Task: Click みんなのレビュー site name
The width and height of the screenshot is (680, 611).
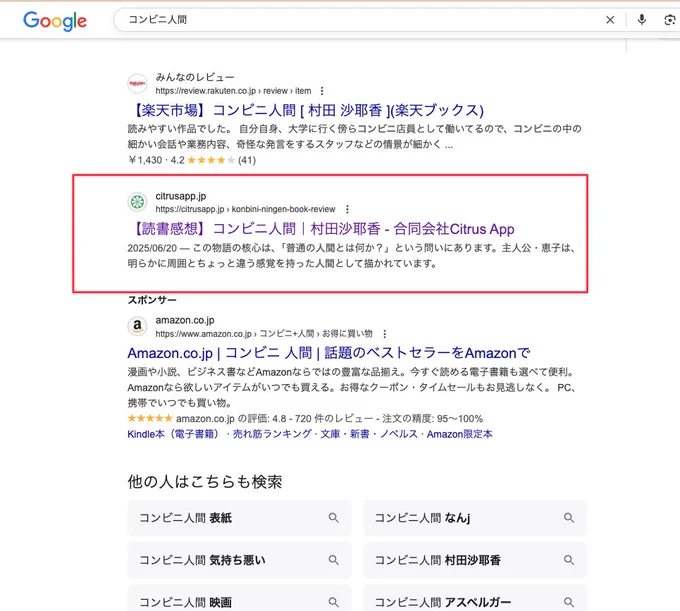Action: (195, 77)
